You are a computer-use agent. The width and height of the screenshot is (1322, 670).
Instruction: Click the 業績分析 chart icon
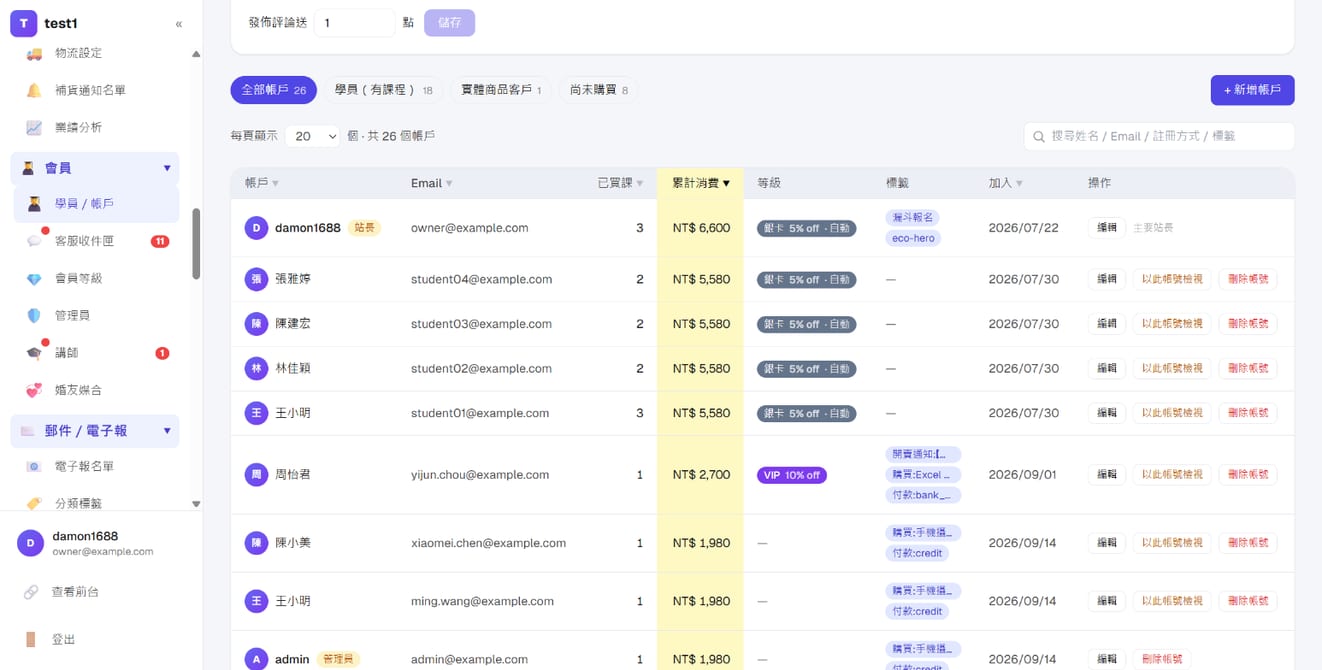tap(34, 127)
